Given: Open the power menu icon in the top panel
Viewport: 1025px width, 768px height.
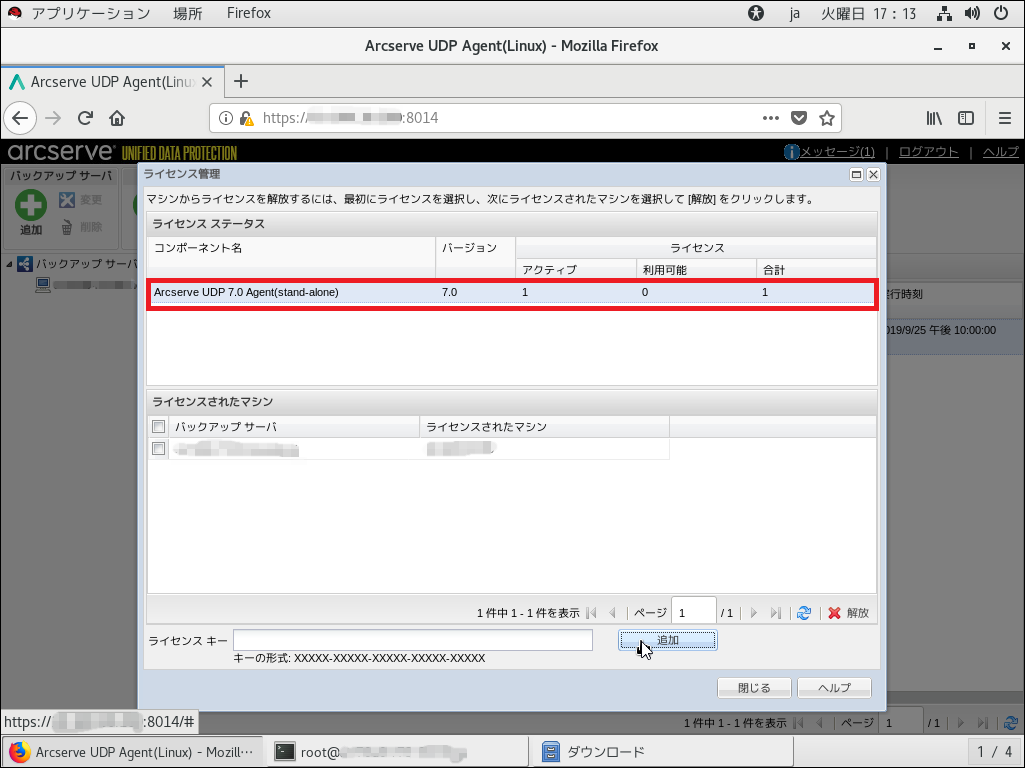Looking at the screenshot, I should 1001,13.
